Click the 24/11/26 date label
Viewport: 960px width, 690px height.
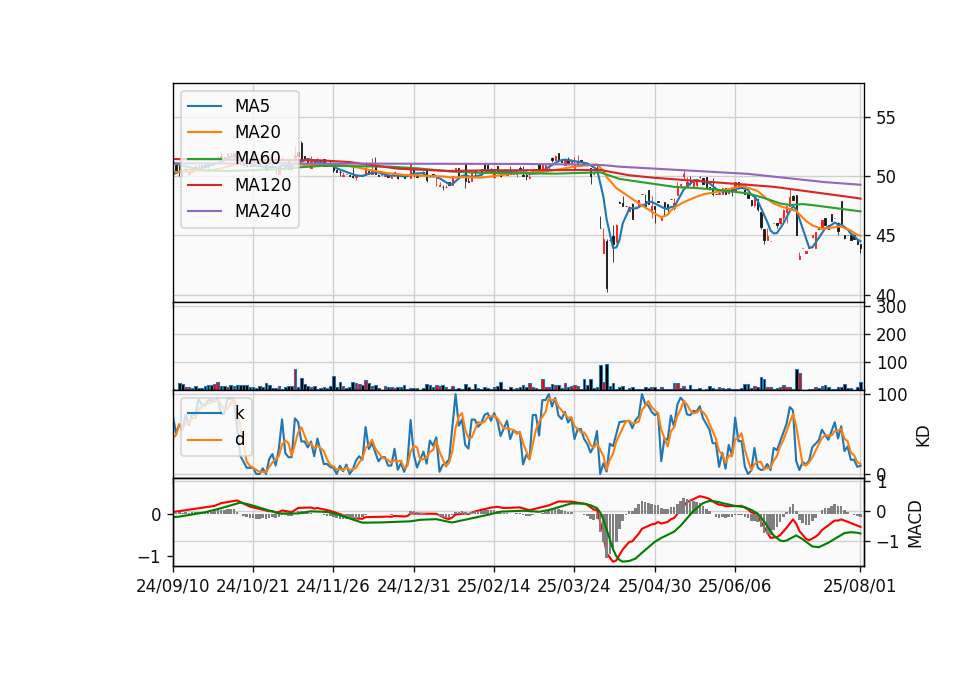tap(333, 586)
